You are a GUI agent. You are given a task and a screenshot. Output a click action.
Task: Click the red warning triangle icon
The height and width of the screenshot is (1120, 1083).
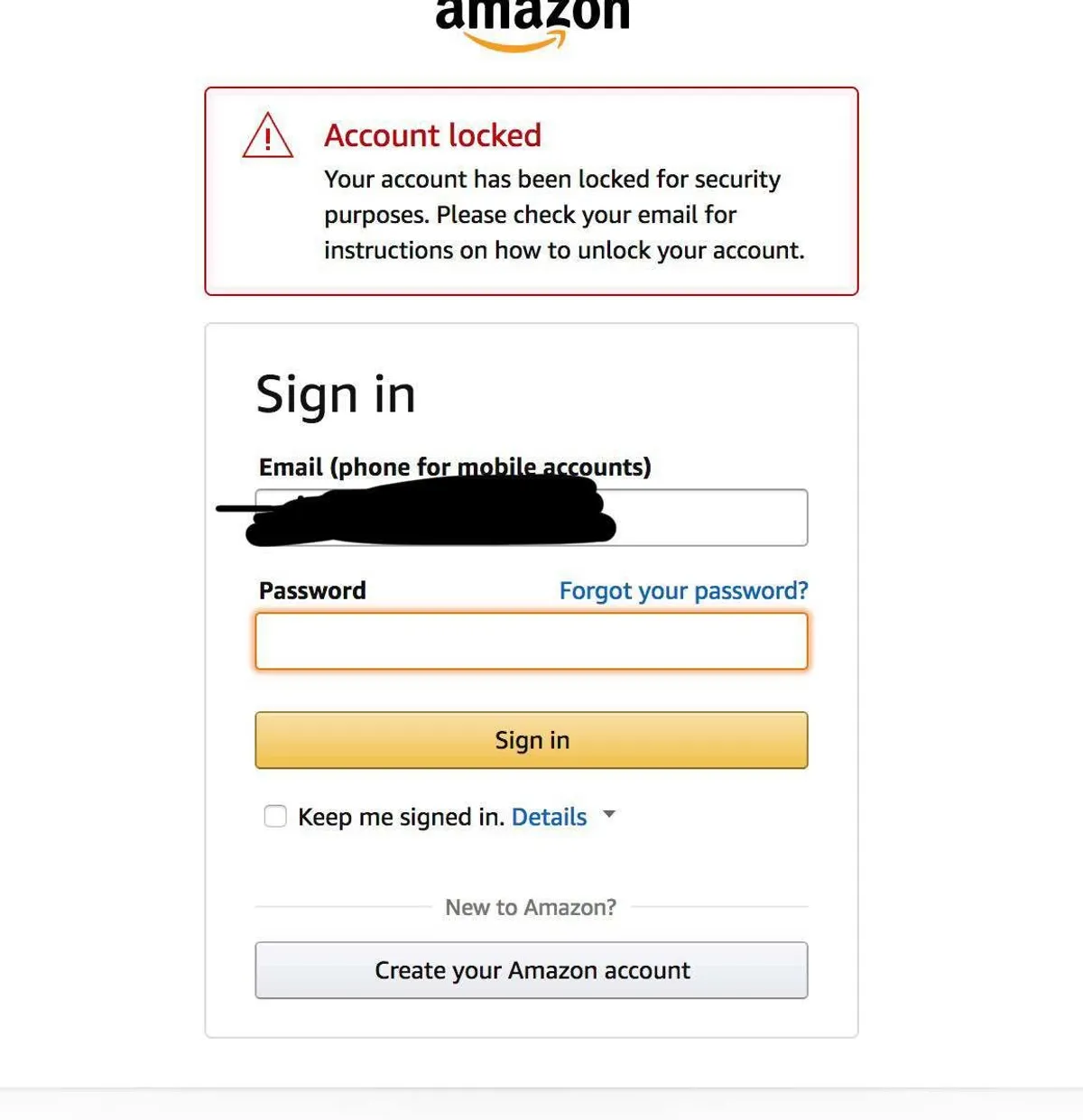tap(268, 135)
